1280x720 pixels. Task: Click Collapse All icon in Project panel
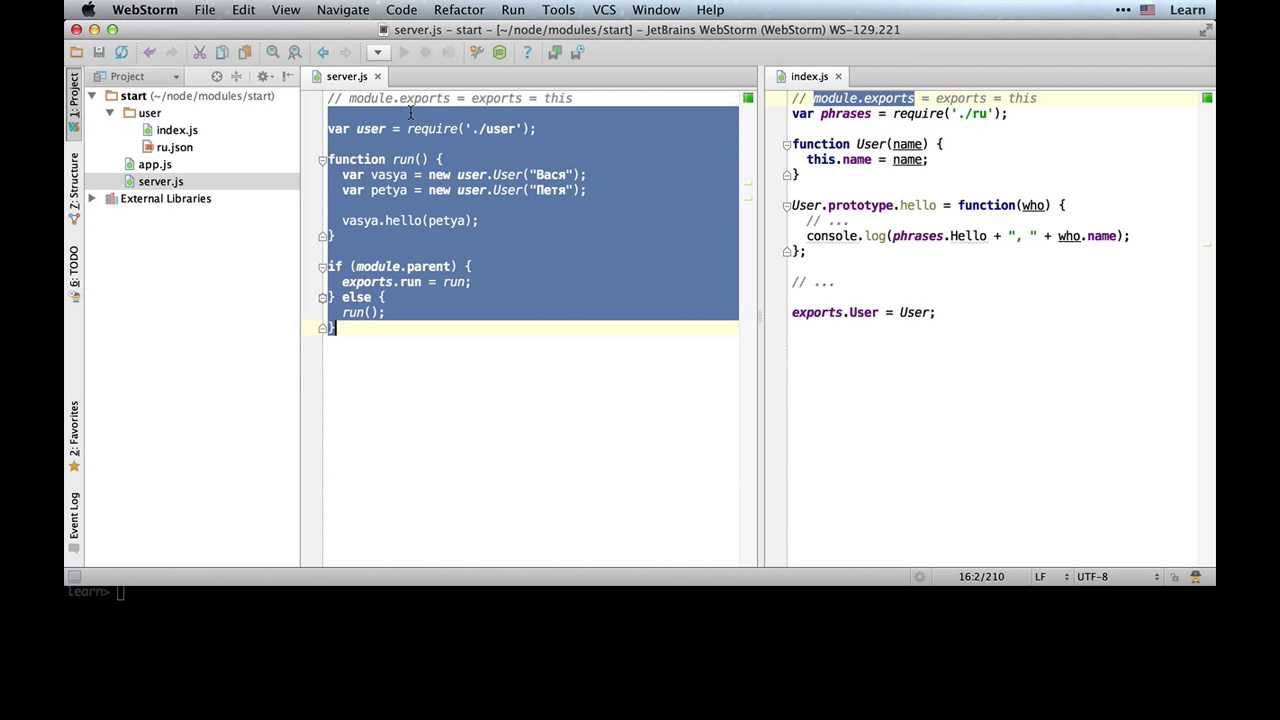point(237,76)
